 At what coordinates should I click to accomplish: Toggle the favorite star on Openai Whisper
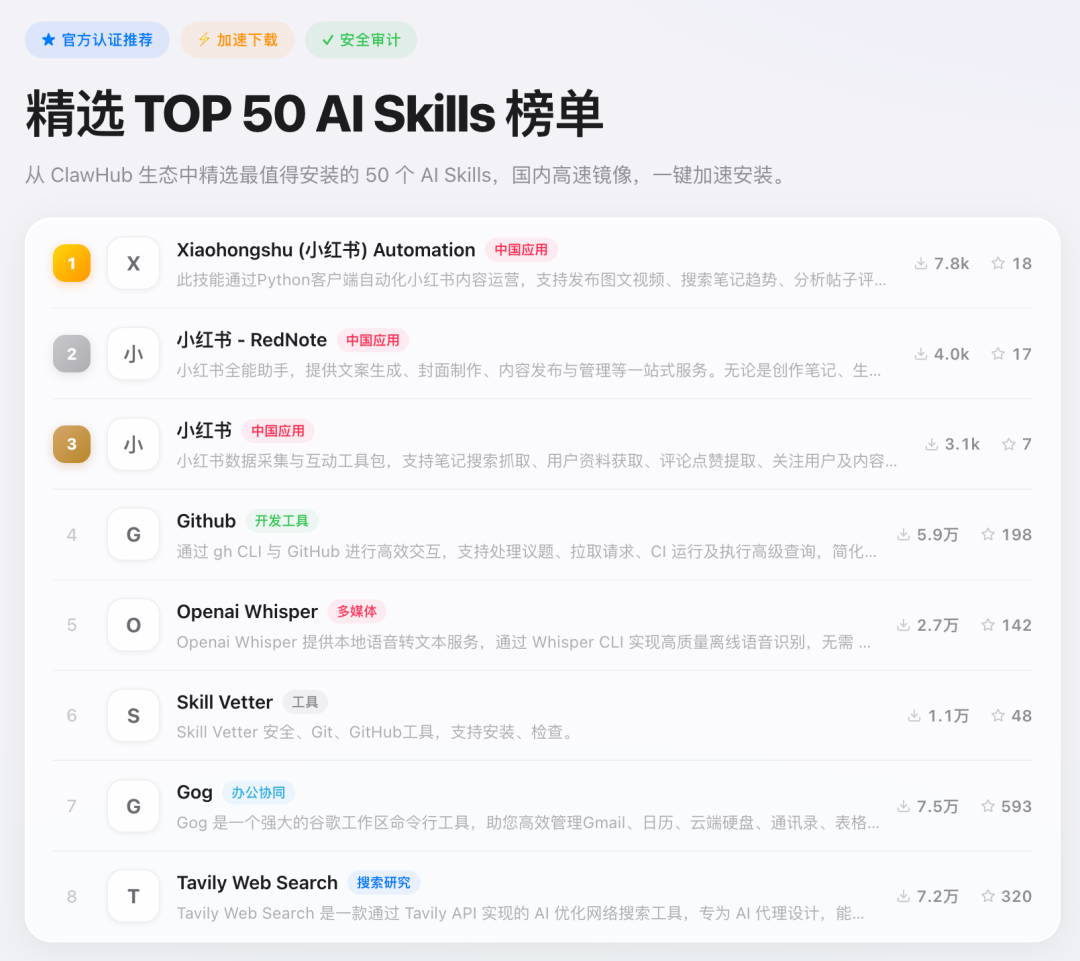(991, 624)
